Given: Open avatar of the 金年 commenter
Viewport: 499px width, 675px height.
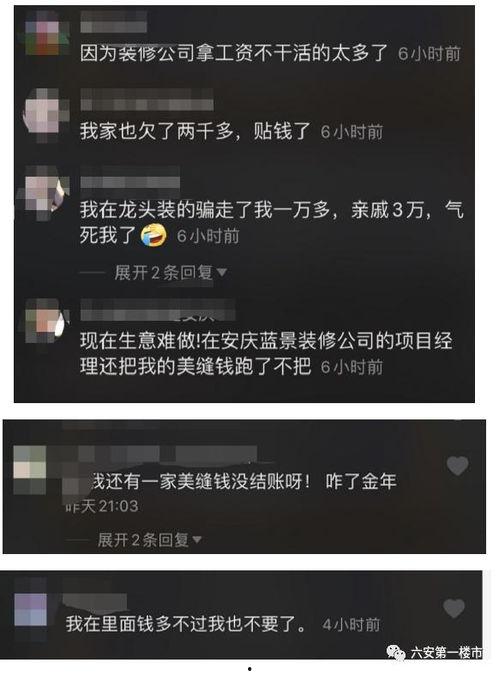Looking at the screenshot, I should pyautogui.click(x=29, y=469).
